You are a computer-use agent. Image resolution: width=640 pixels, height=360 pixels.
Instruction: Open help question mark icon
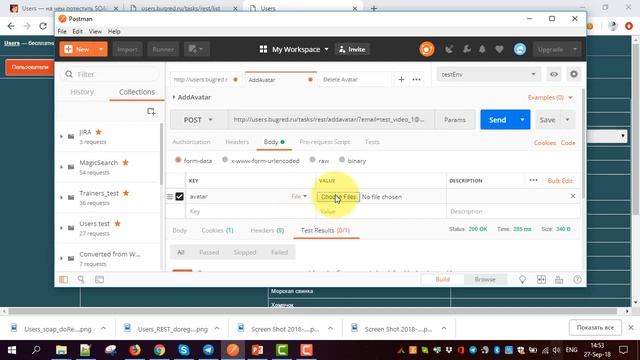(577, 280)
